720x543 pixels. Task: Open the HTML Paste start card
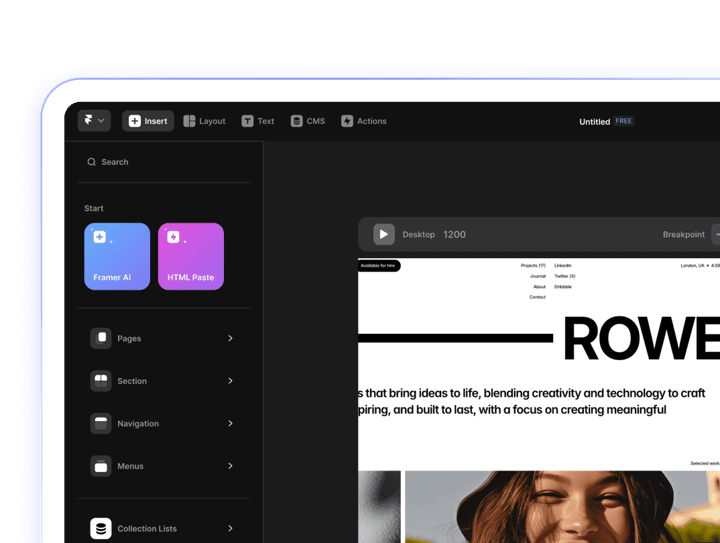tap(191, 257)
